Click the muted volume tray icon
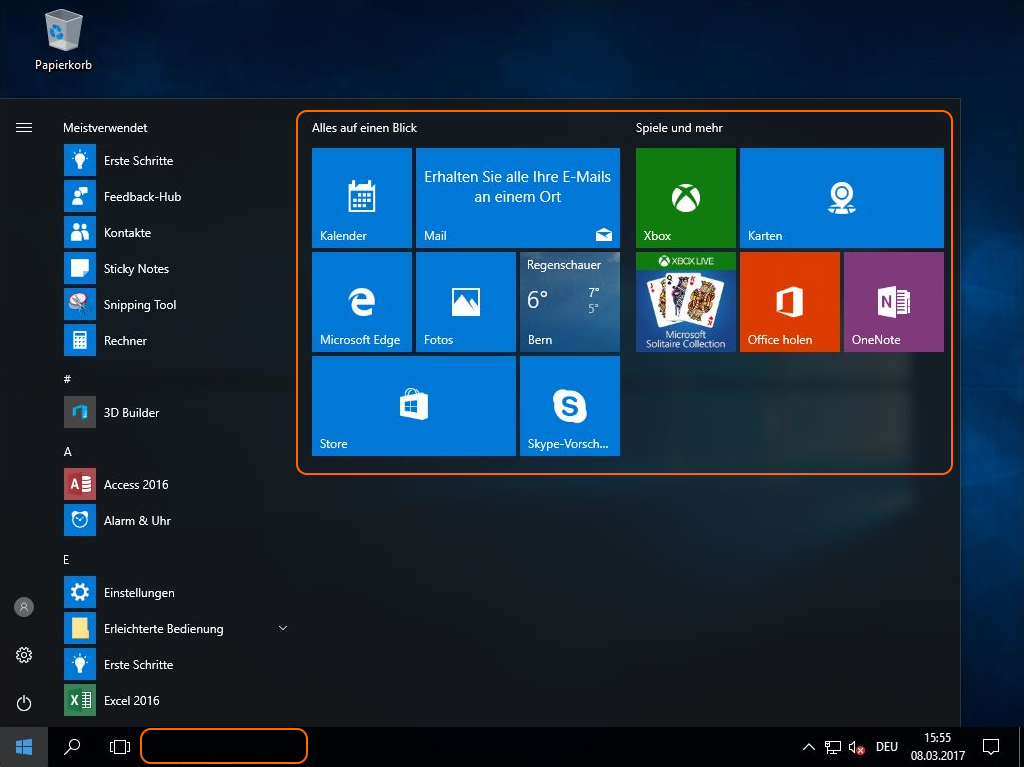The width and height of the screenshot is (1024, 767). 857,747
